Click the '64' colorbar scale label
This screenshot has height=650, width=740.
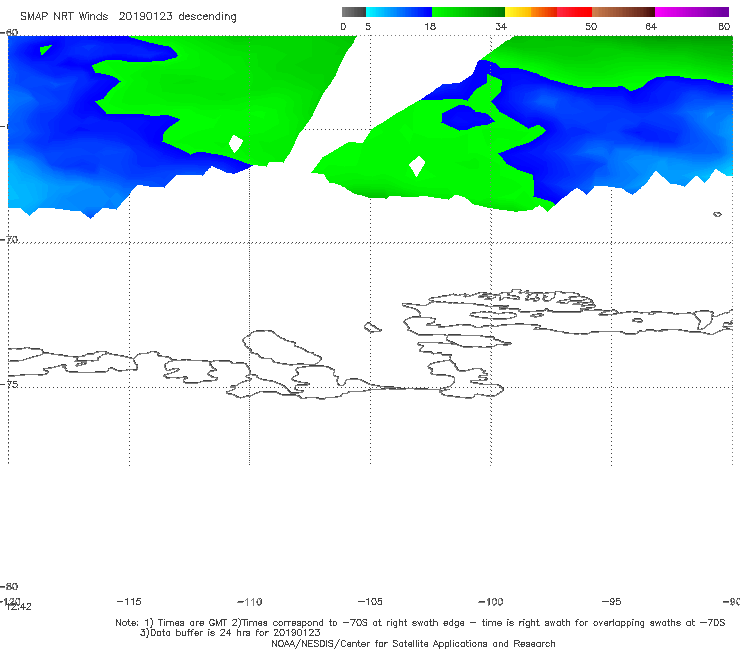click(651, 26)
